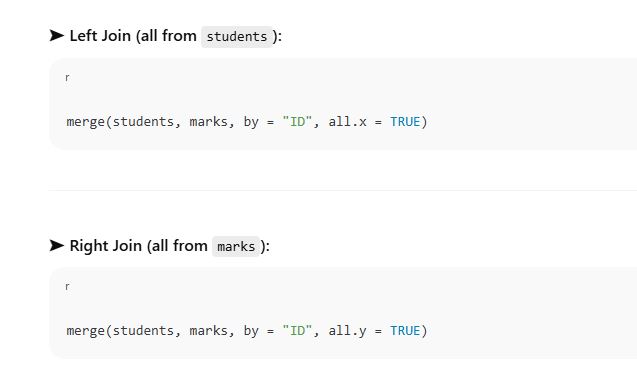This screenshot has height=382, width=637.
Task: Click the horizontal divider between join sections
Action: 342,190
